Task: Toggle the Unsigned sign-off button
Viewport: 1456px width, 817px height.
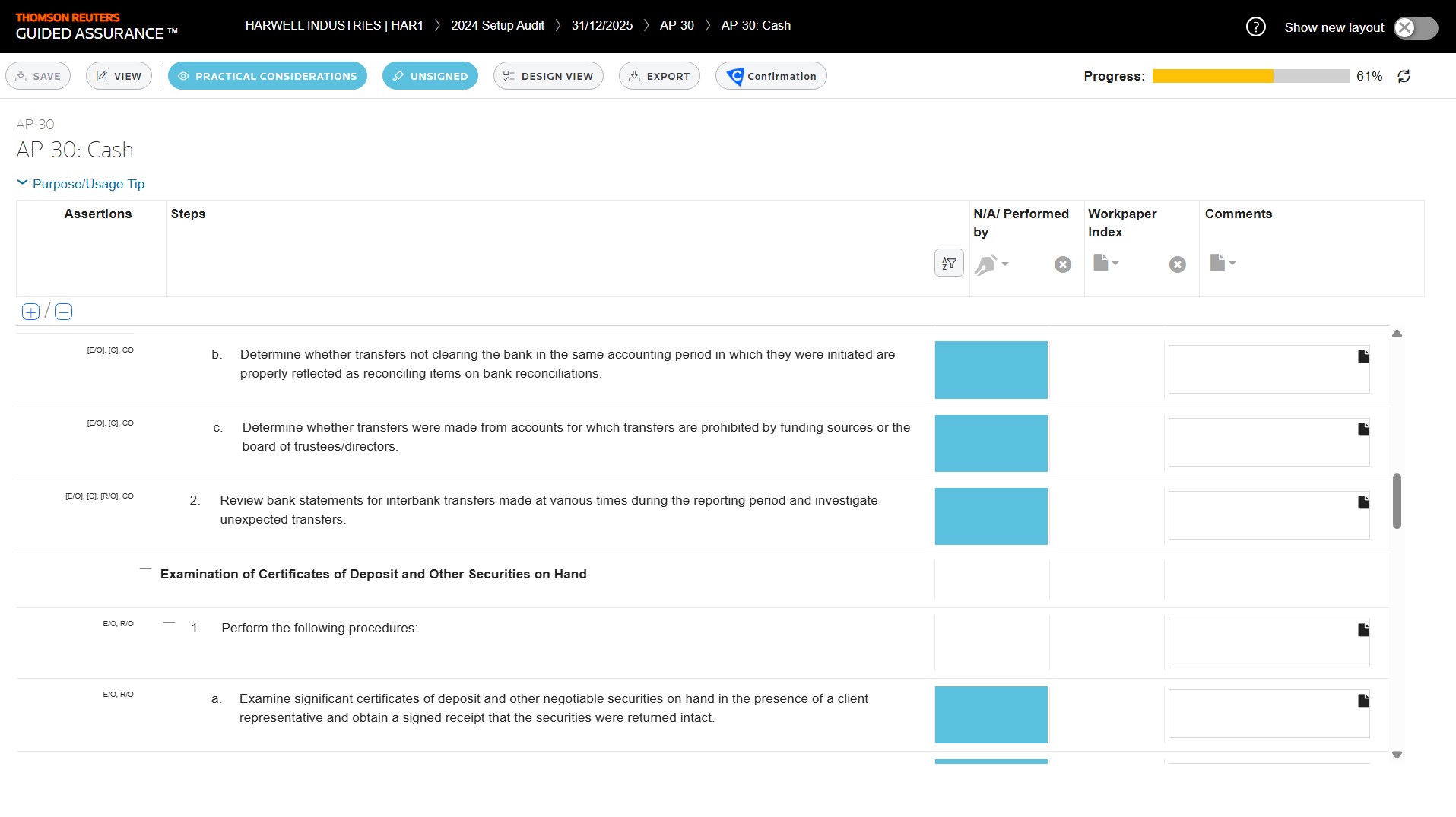Action: coord(430,76)
